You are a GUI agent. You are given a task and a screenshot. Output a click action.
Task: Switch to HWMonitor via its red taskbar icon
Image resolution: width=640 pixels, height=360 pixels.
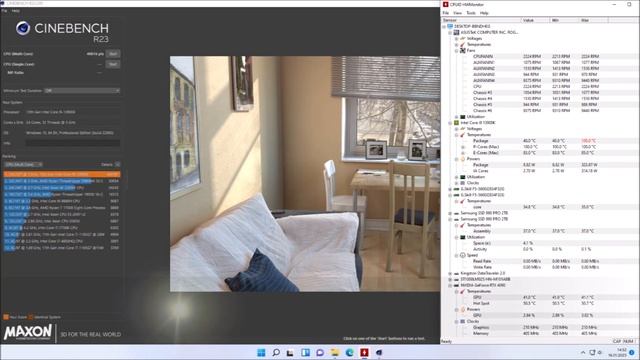pyautogui.click(x=364, y=352)
